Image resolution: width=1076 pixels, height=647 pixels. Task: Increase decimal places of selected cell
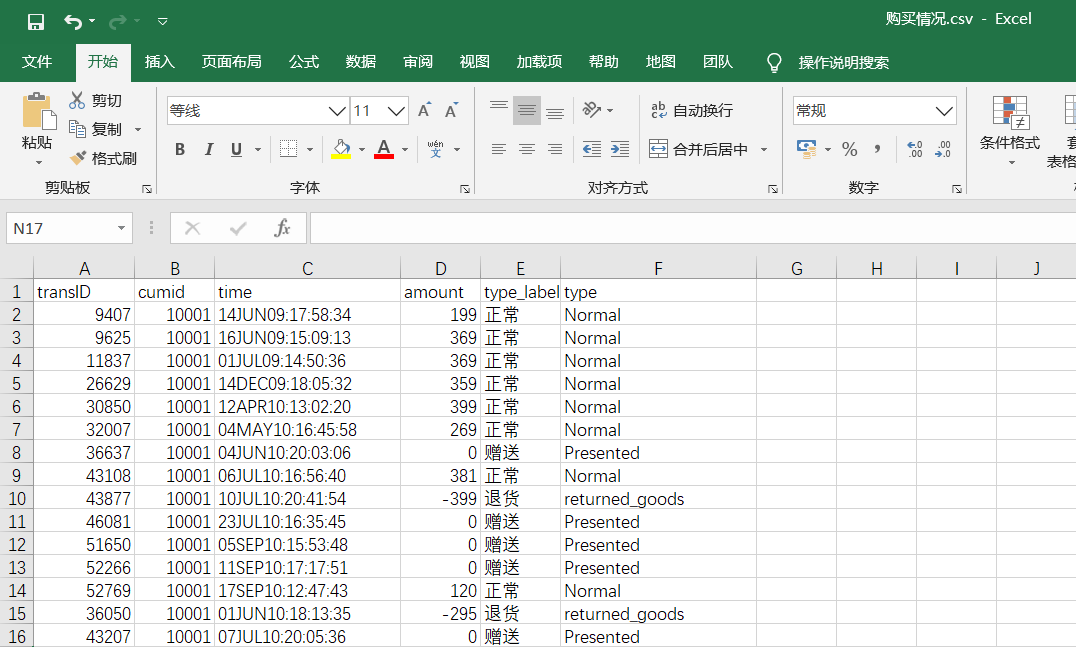pos(917,148)
